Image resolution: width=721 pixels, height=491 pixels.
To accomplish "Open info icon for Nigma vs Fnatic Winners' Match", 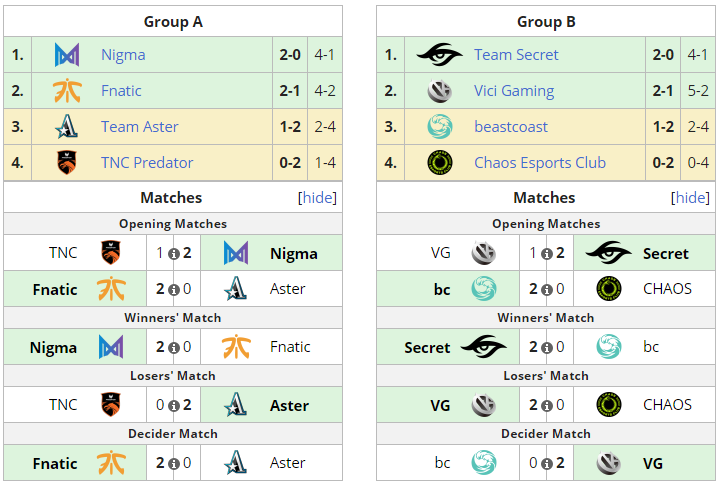I will pyautogui.click(x=173, y=348).
